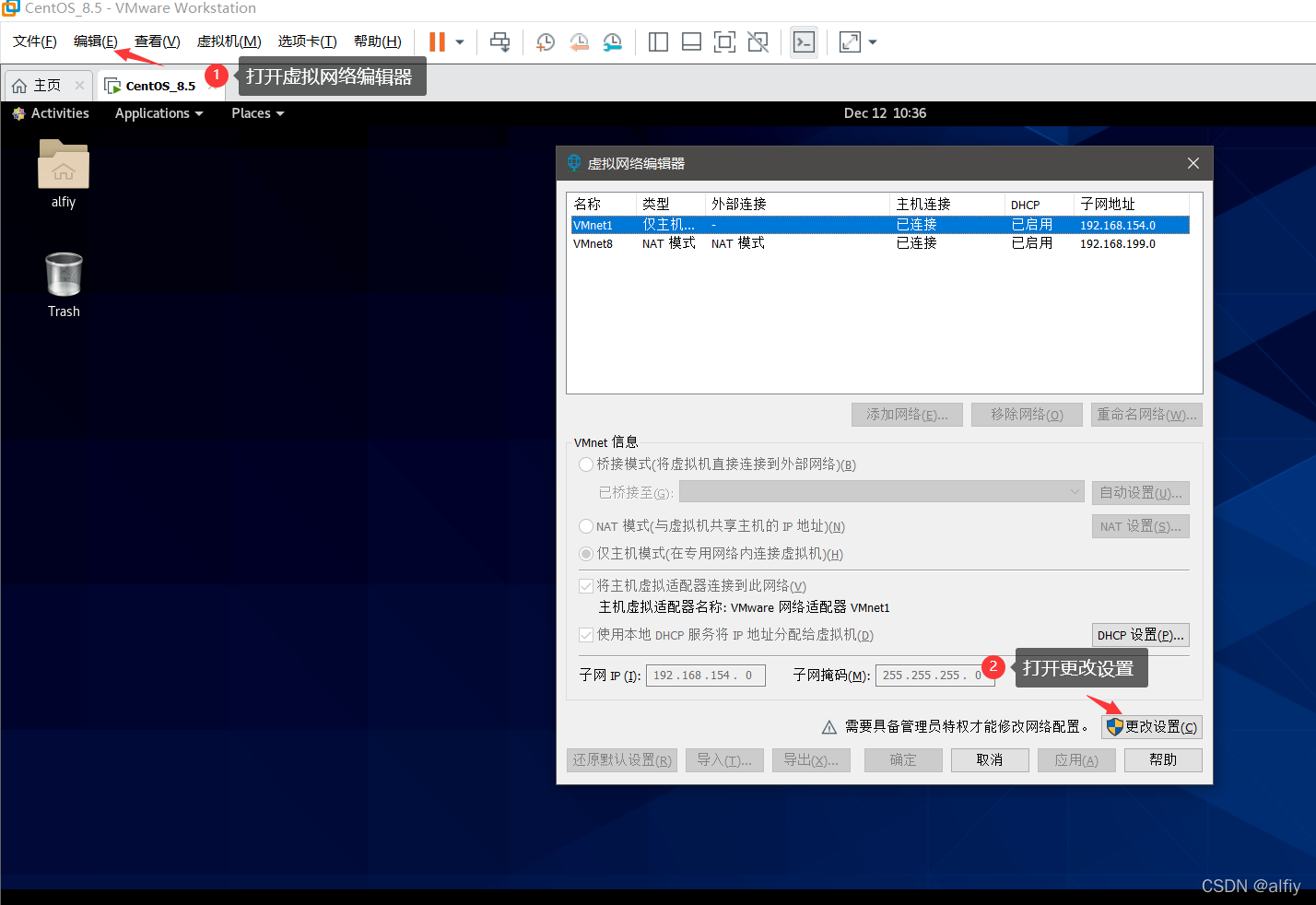Click the warning triangle icon beside admin notice
Viewport: 1316px width, 905px height.
tap(829, 727)
